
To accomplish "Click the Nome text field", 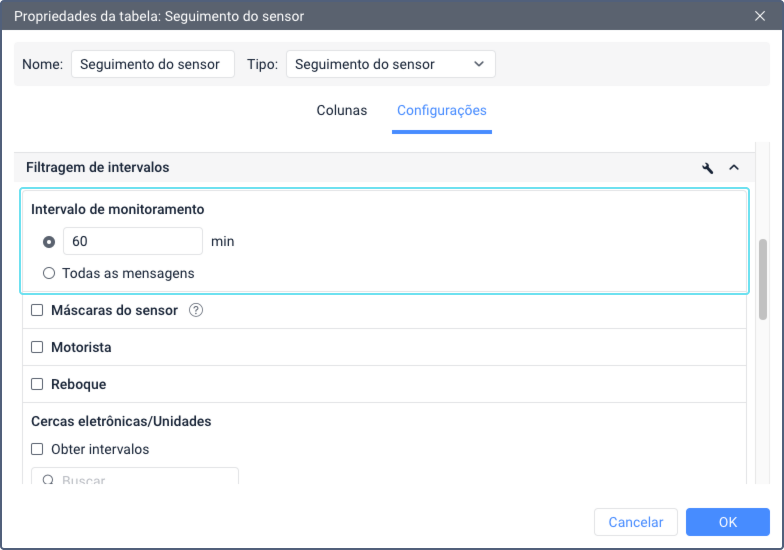I will (152, 64).
